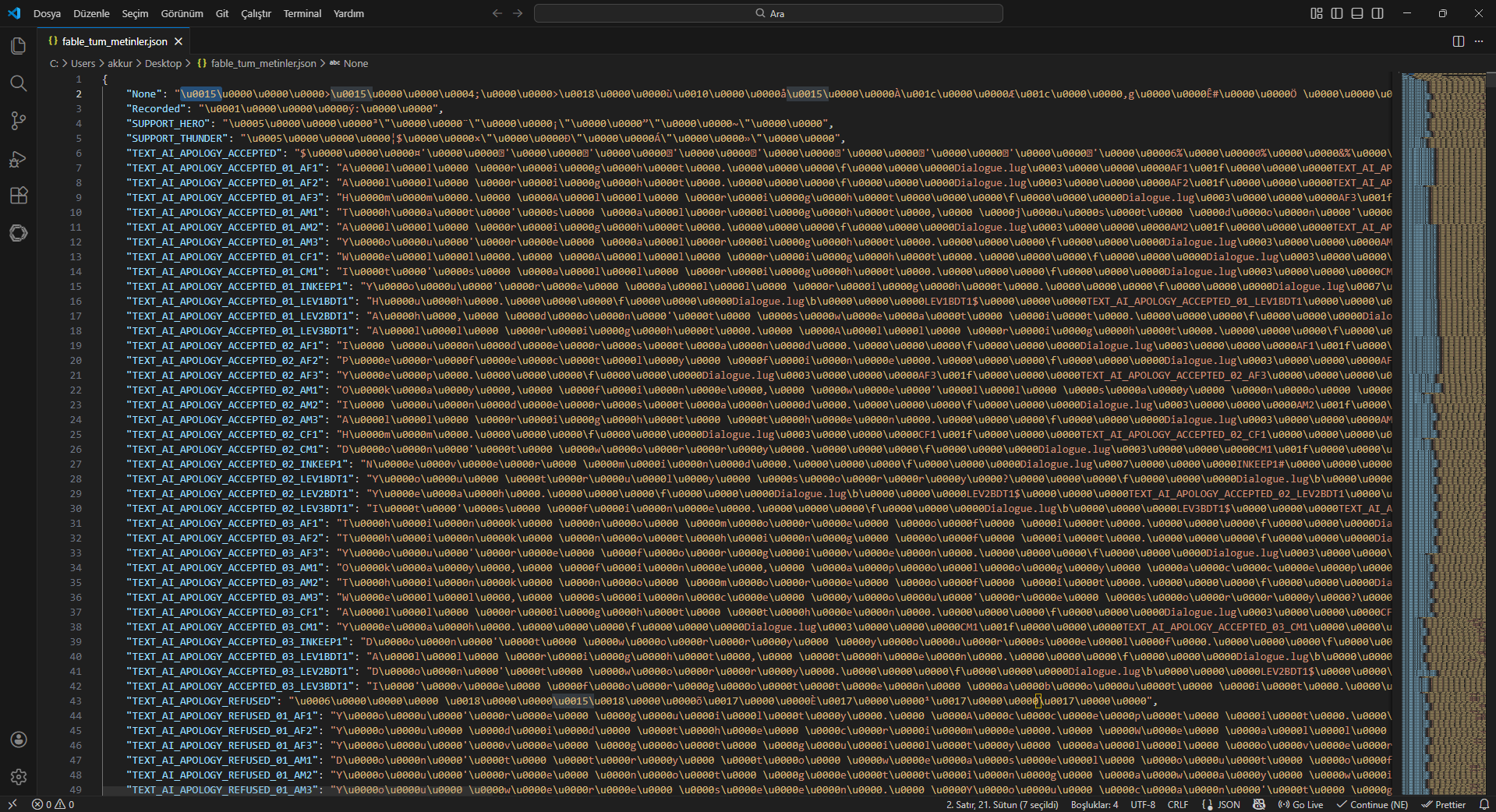Open the Görünüm menu

tap(182, 13)
